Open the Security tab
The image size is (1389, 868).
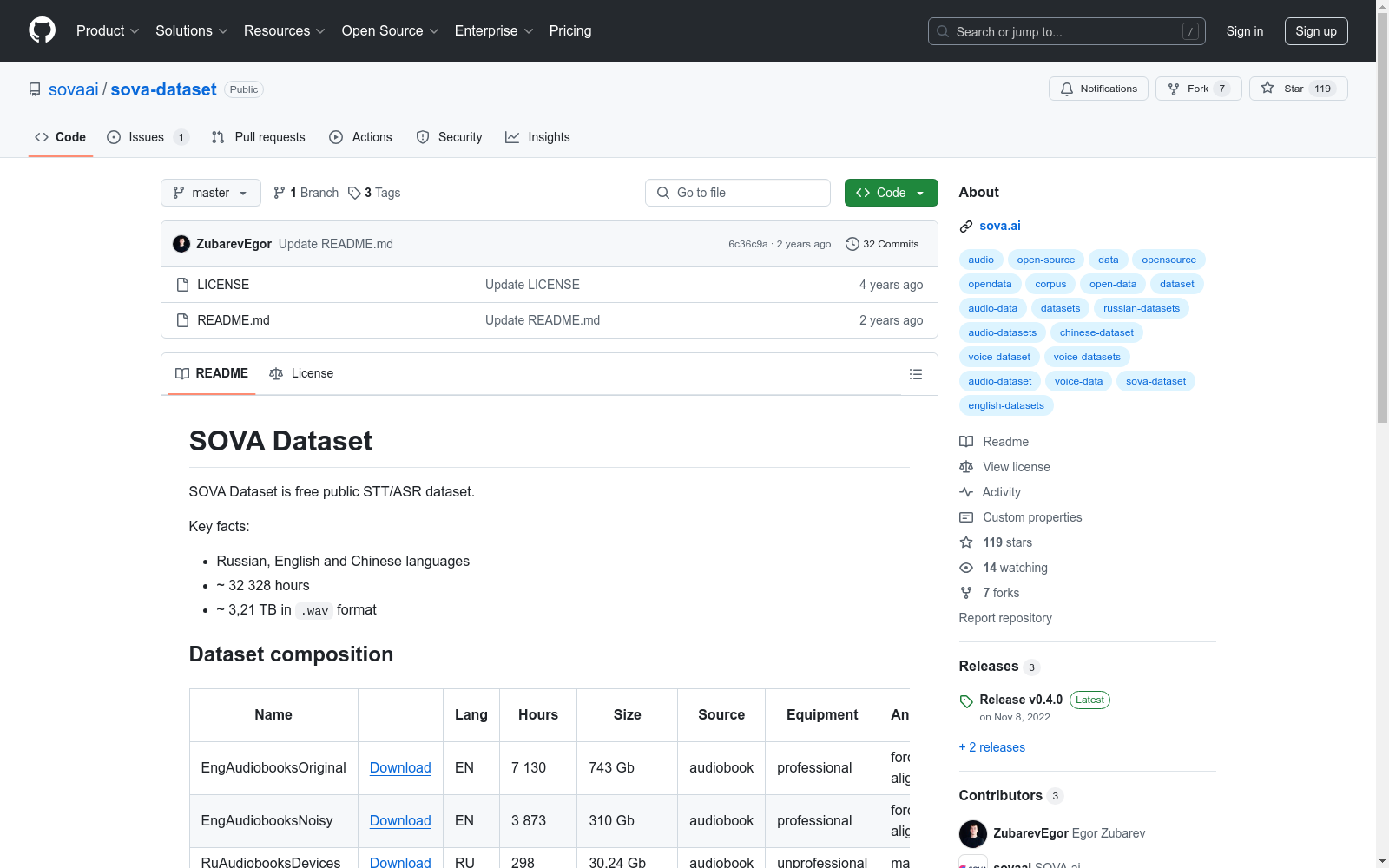click(449, 137)
